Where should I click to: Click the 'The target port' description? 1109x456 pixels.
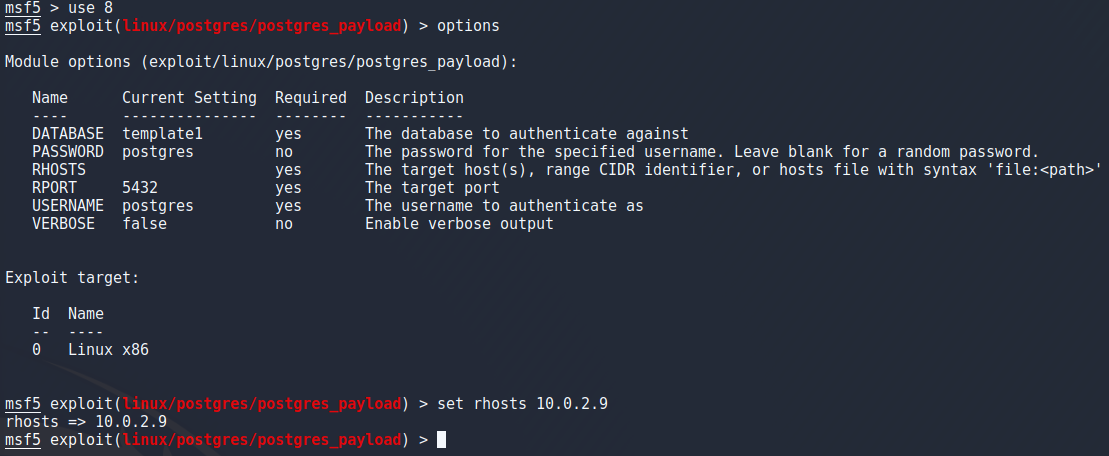tap(432, 188)
